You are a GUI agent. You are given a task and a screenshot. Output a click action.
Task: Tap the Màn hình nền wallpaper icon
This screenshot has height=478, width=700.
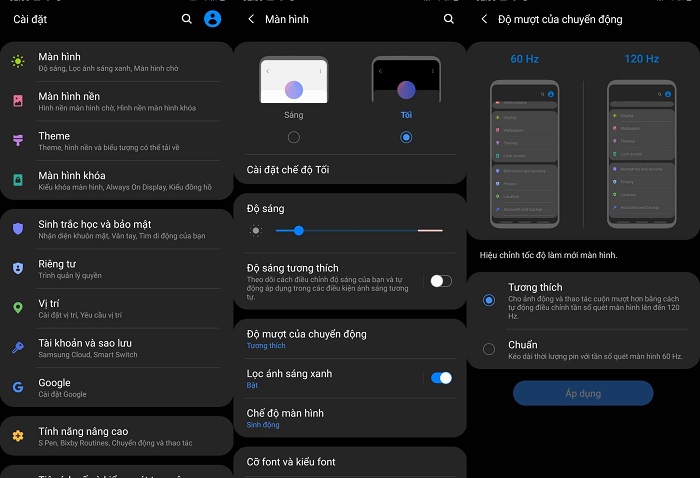click(x=18, y=101)
